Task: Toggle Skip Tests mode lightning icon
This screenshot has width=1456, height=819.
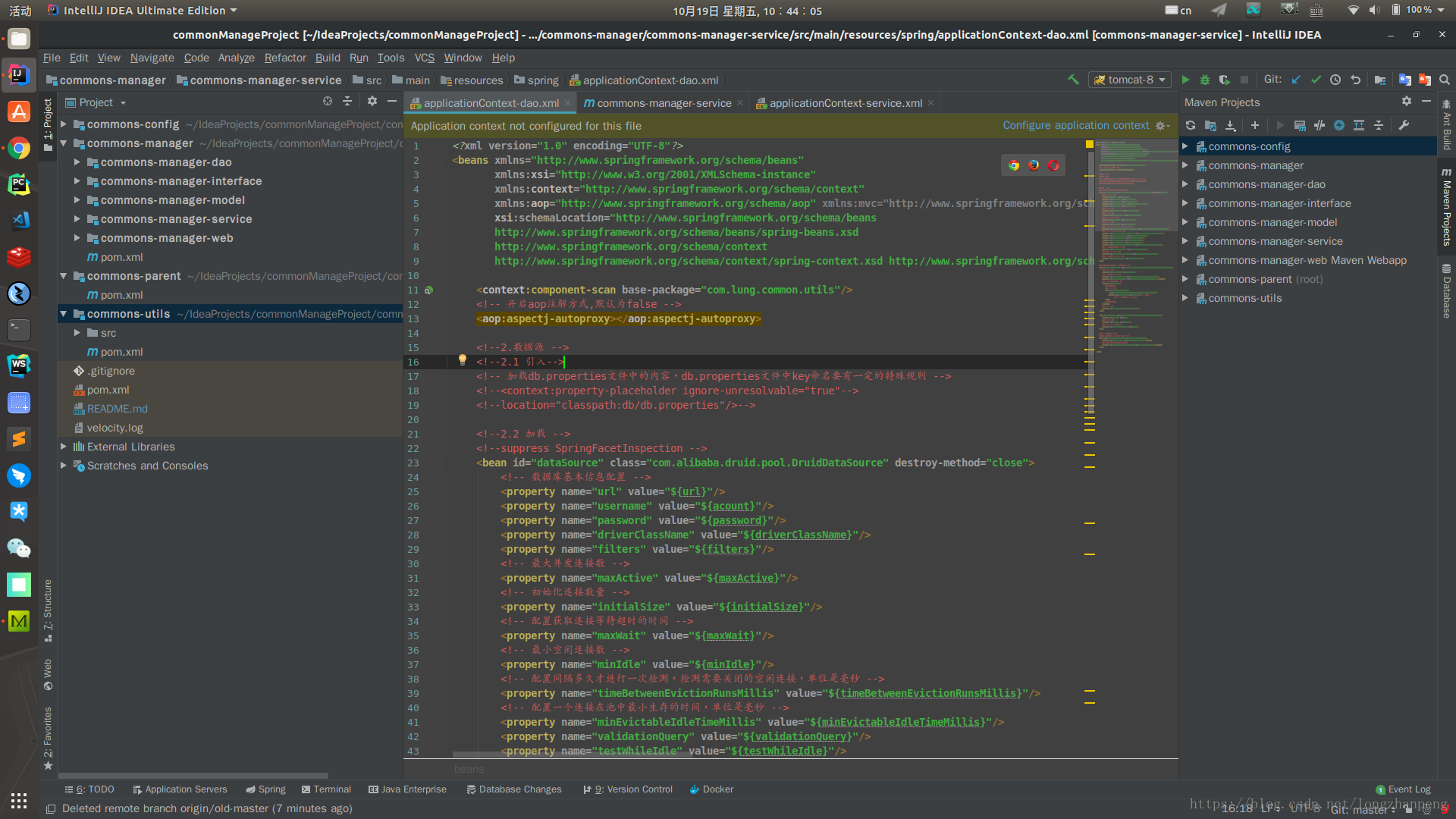Action: tap(1339, 125)
